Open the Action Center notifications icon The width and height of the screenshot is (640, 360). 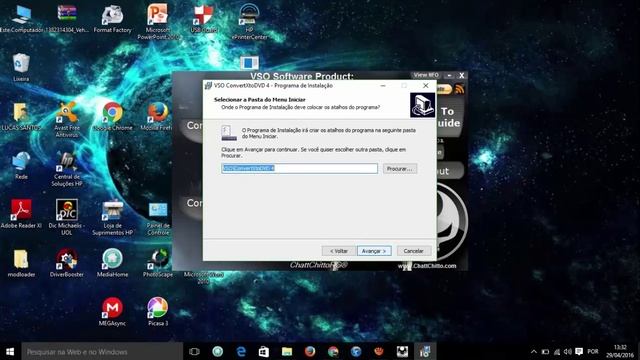coord(579,351)
